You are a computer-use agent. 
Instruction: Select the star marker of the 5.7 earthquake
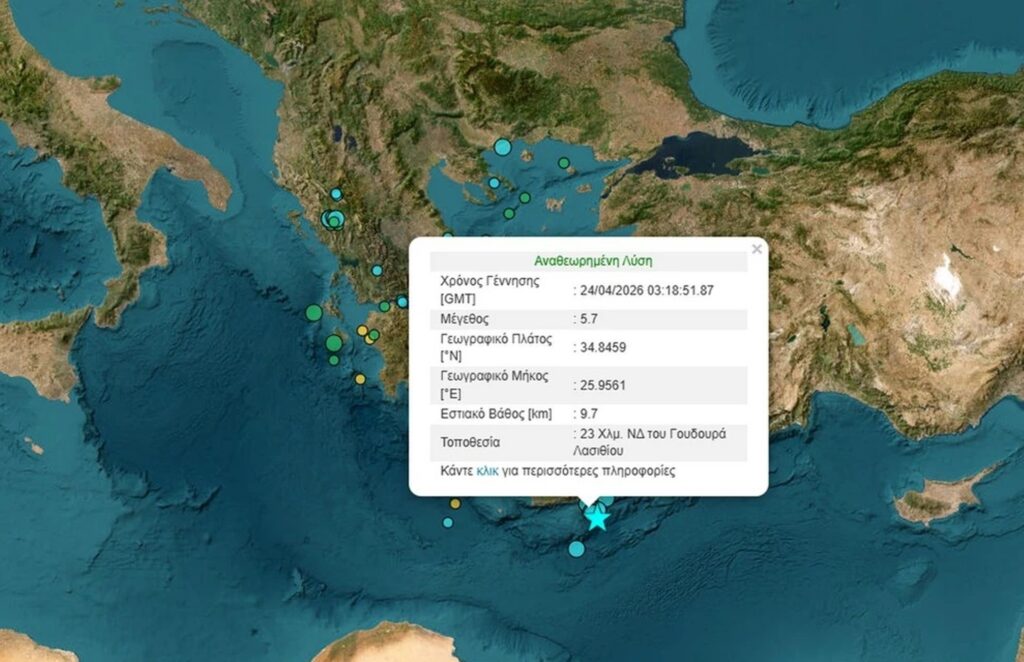click(597, 519)
